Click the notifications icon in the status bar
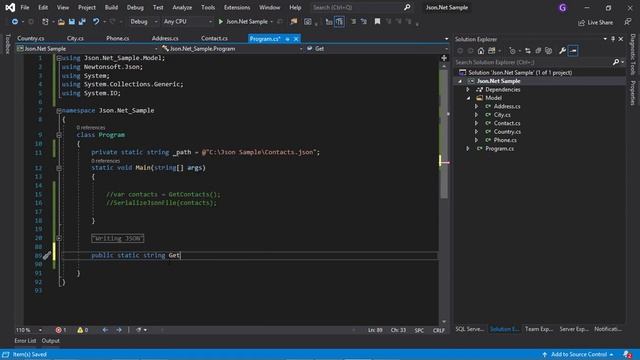The image size is (640, 360). [x=627, y=354]
